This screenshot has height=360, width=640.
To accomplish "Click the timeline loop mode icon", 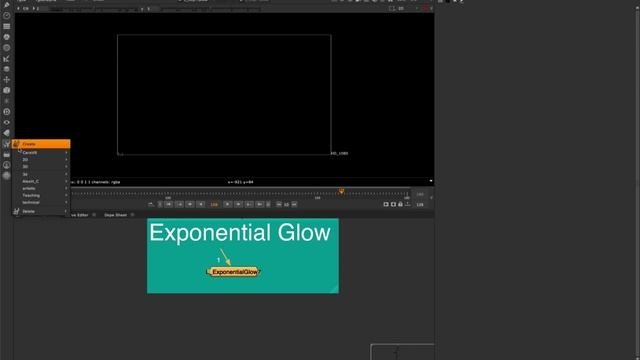I will (151, 204).
